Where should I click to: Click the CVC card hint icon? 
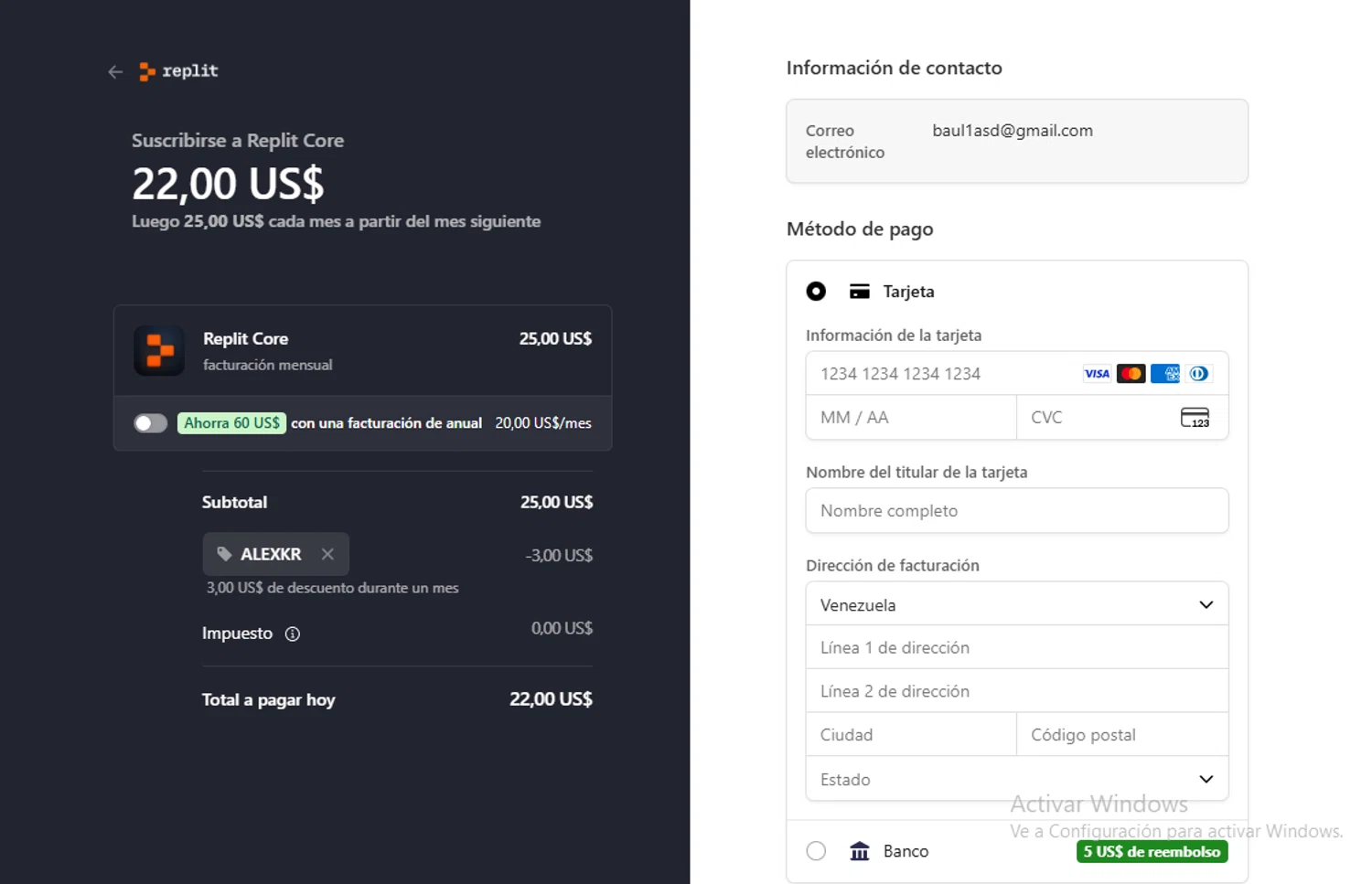(x=1195, y=418)
